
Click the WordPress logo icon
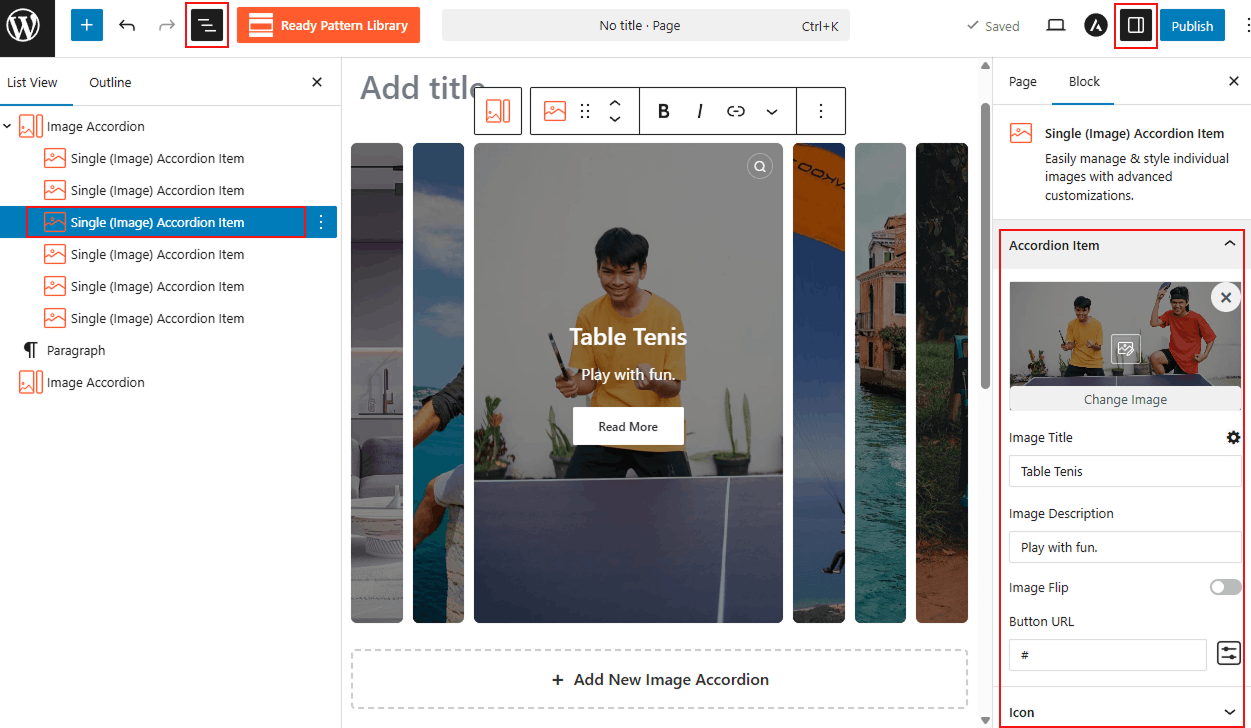coord(22,26)
